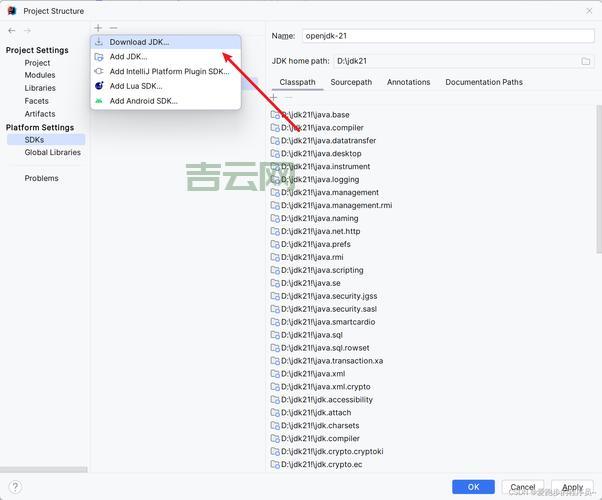Select the D:\jdk21!\java.desktop classpath entry
Image resolution: width=602 pixels, height=500 pixels.
321,154
